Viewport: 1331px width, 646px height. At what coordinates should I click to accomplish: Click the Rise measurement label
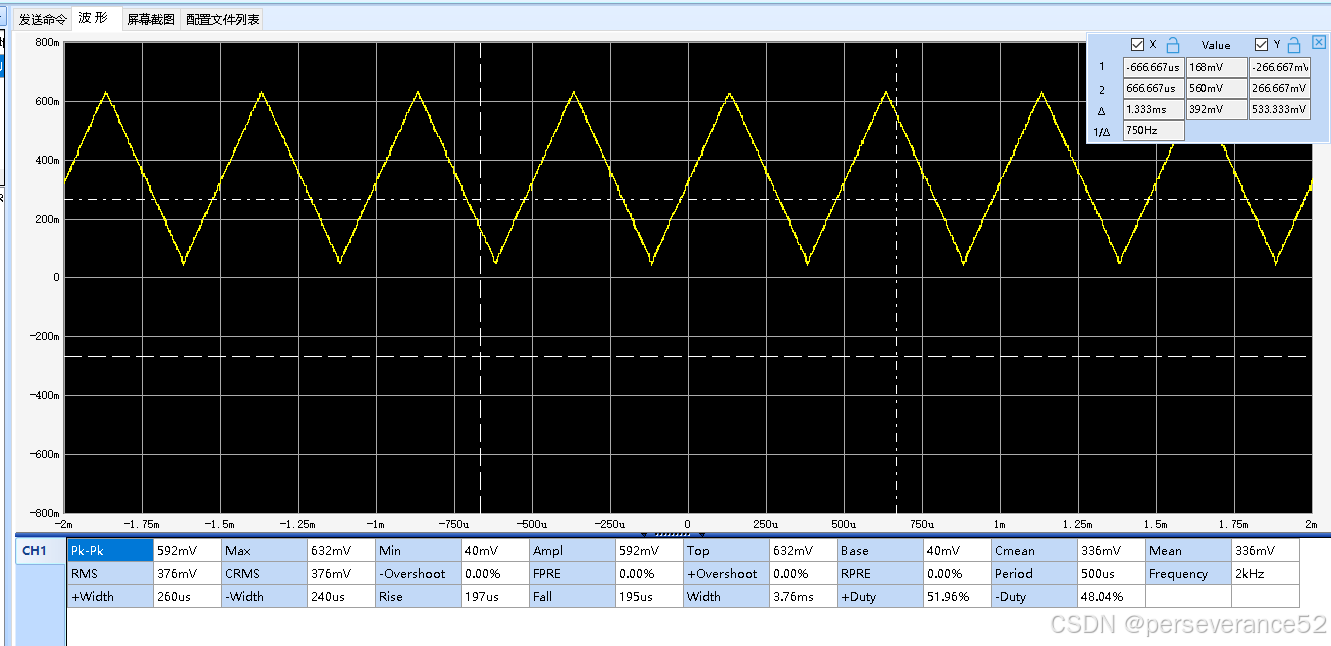point(419,597)
